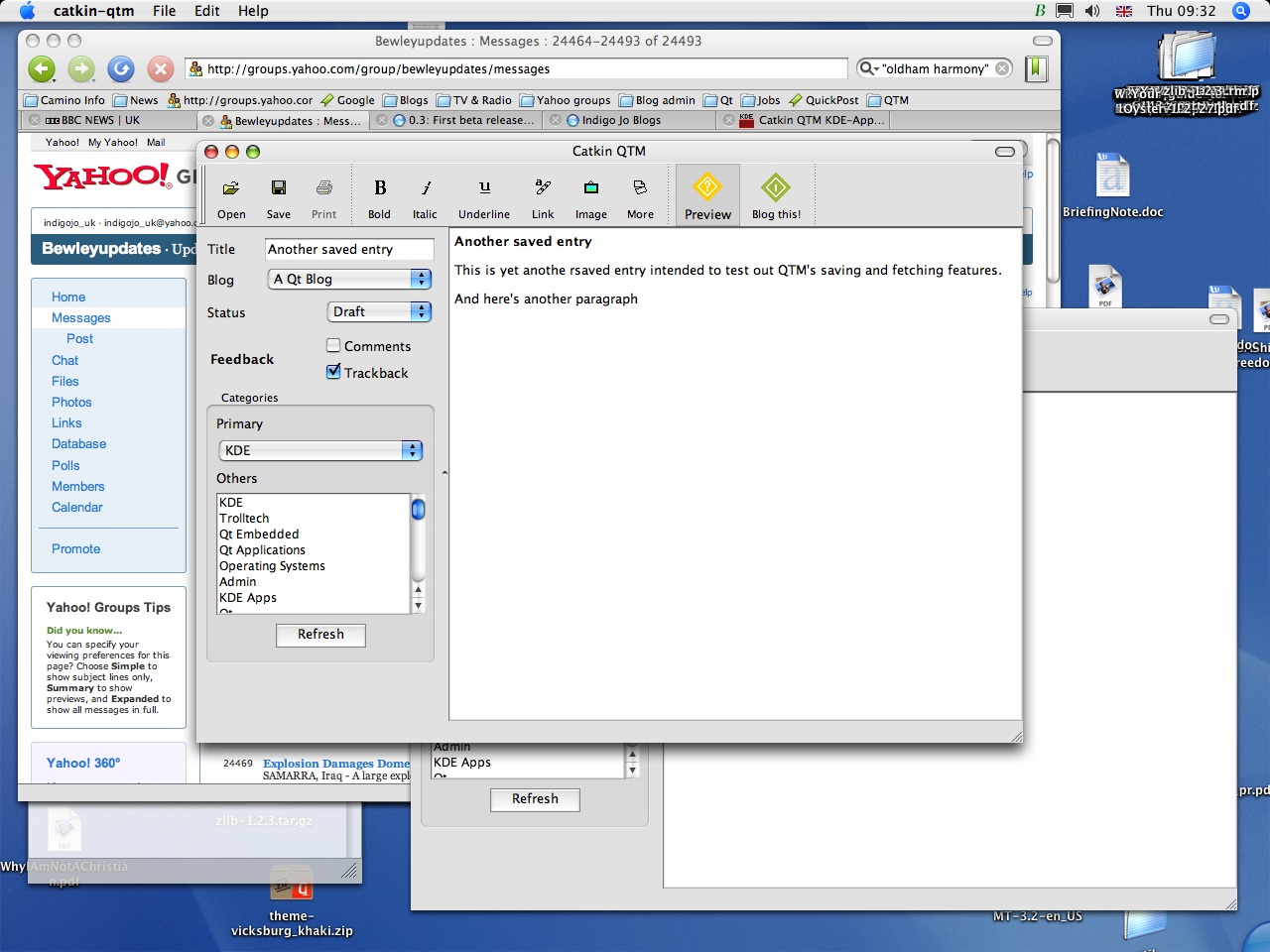The height and width of the screenshot is (952, 1270).
Task: Open the Primary category dropdown showing KDE
Action: 320,450
